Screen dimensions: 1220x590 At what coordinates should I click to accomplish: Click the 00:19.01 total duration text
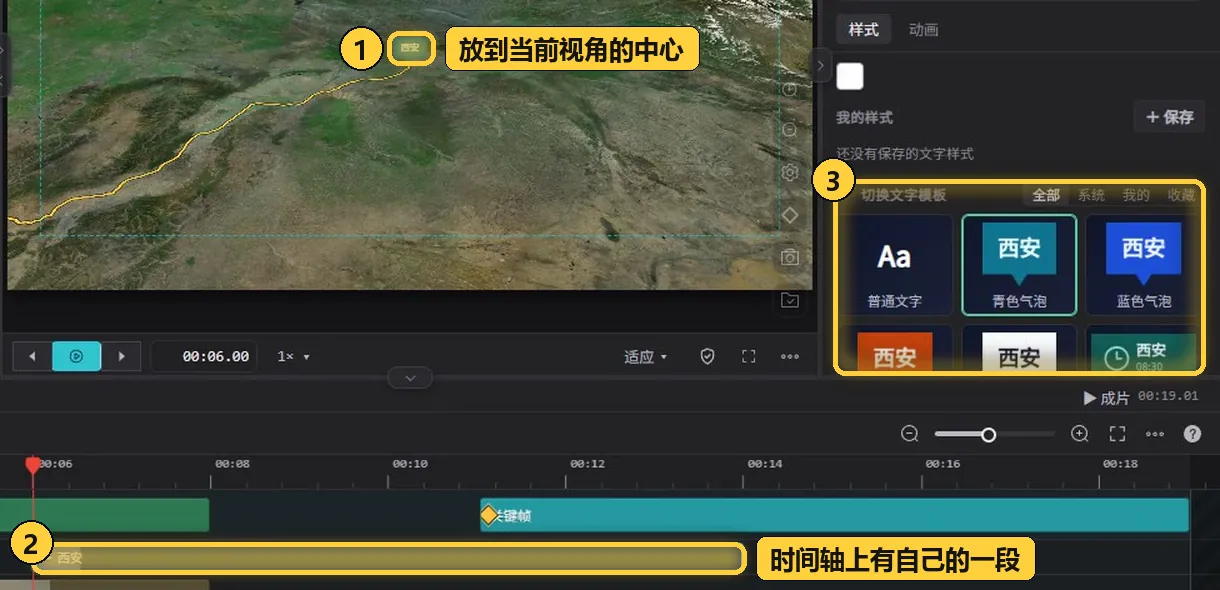1168,397
